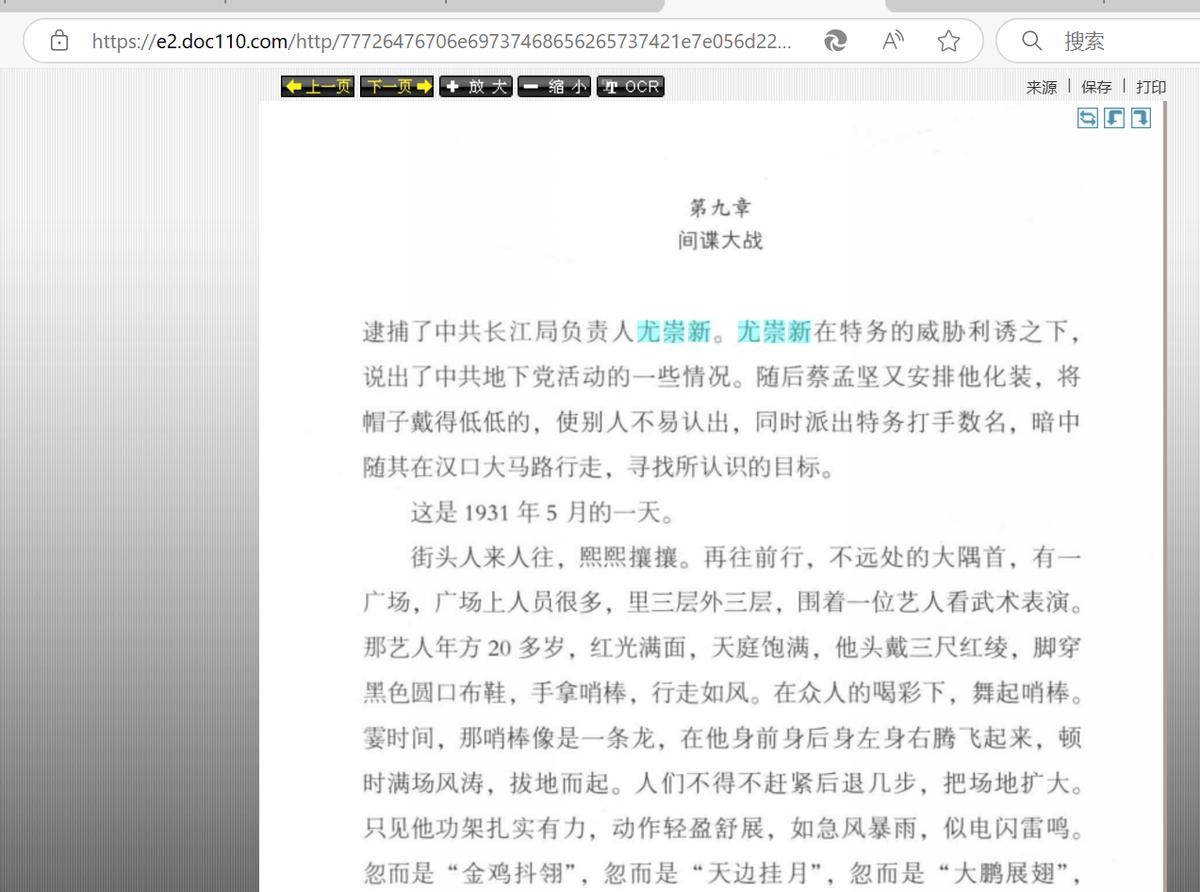Click the 搜索 search box
1200x892 pixels.
coord(1120,41)
